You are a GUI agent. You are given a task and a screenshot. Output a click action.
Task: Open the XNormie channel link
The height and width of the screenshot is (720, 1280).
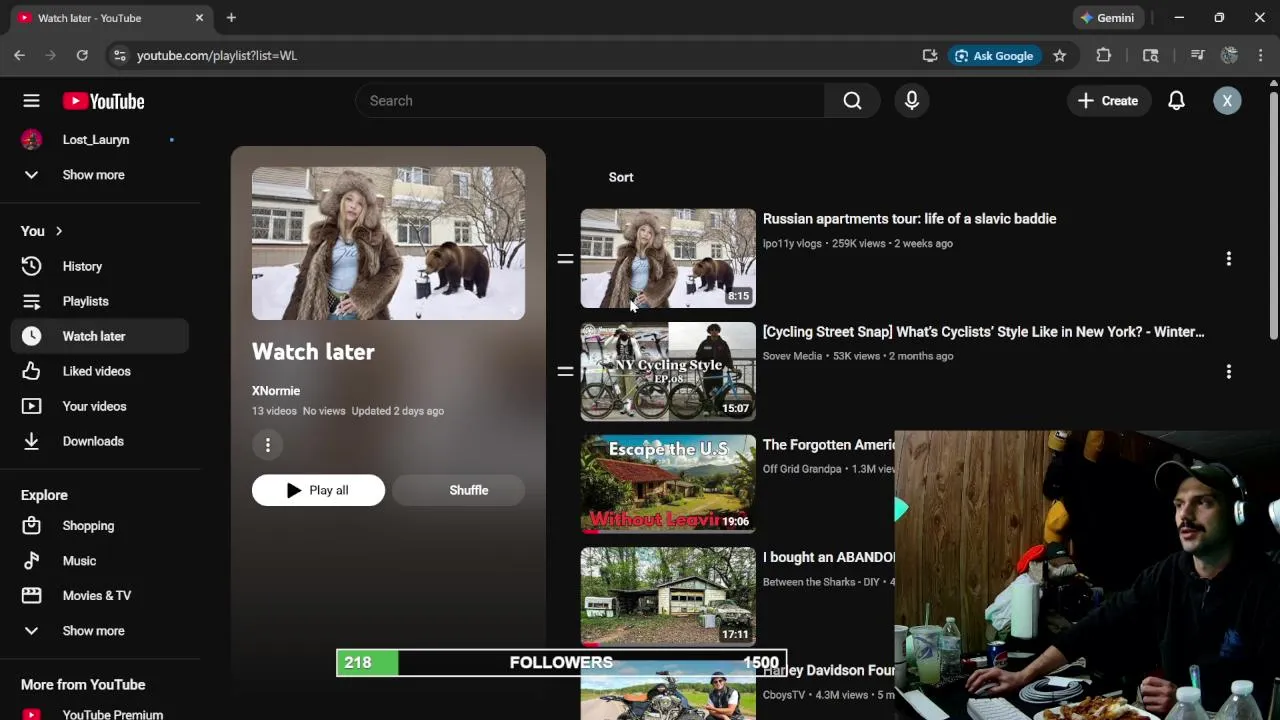click(276, 391)
